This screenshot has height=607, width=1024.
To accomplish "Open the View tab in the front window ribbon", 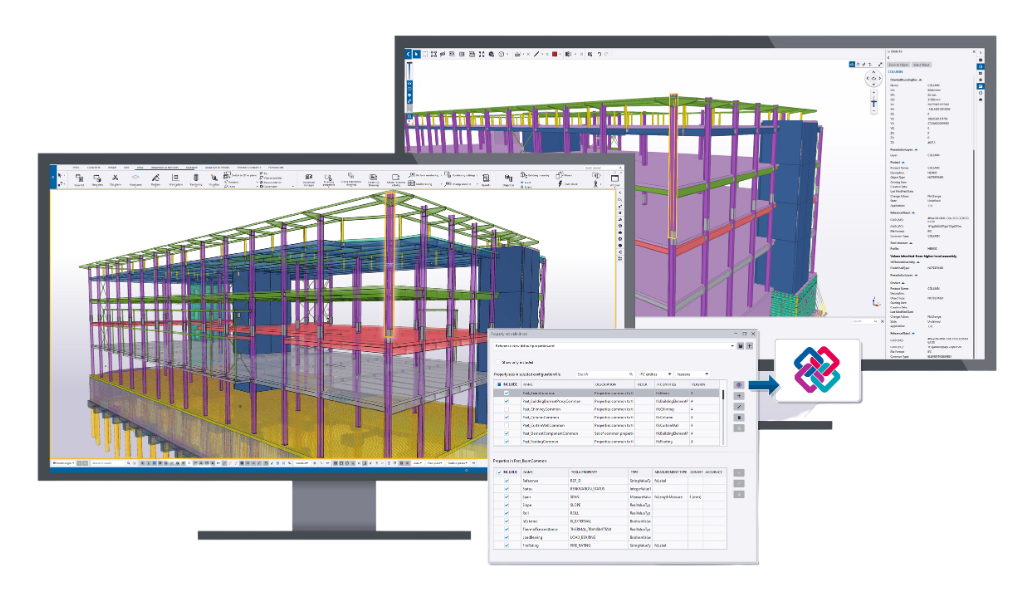I will pos(140,167).
